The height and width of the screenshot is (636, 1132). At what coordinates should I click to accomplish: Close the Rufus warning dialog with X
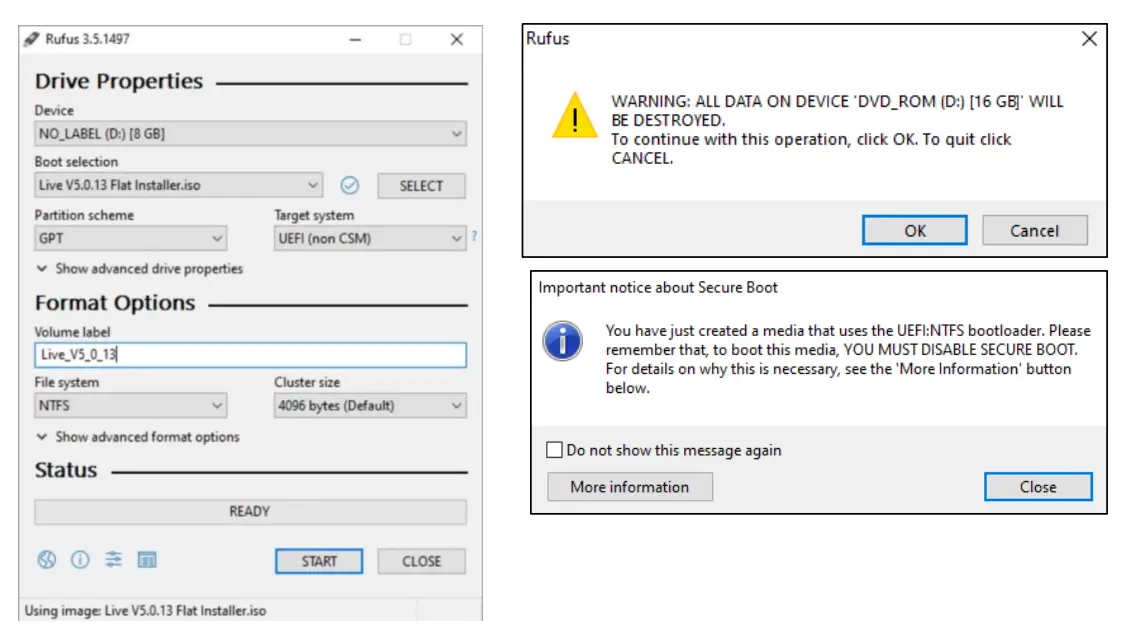coord(1089,39)
